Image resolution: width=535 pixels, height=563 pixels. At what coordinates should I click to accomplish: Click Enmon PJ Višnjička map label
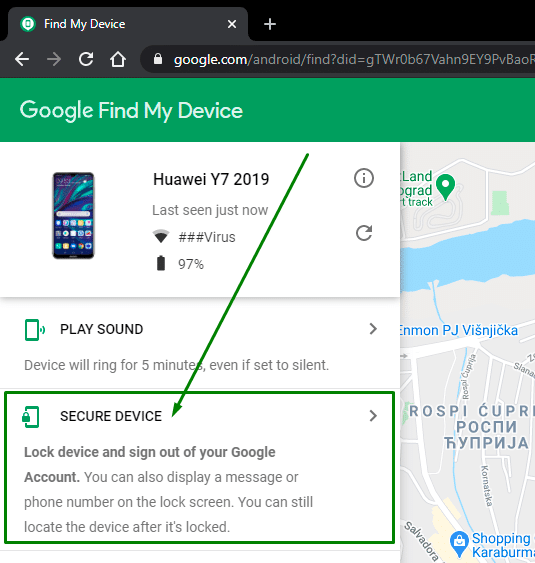point(459,330)
